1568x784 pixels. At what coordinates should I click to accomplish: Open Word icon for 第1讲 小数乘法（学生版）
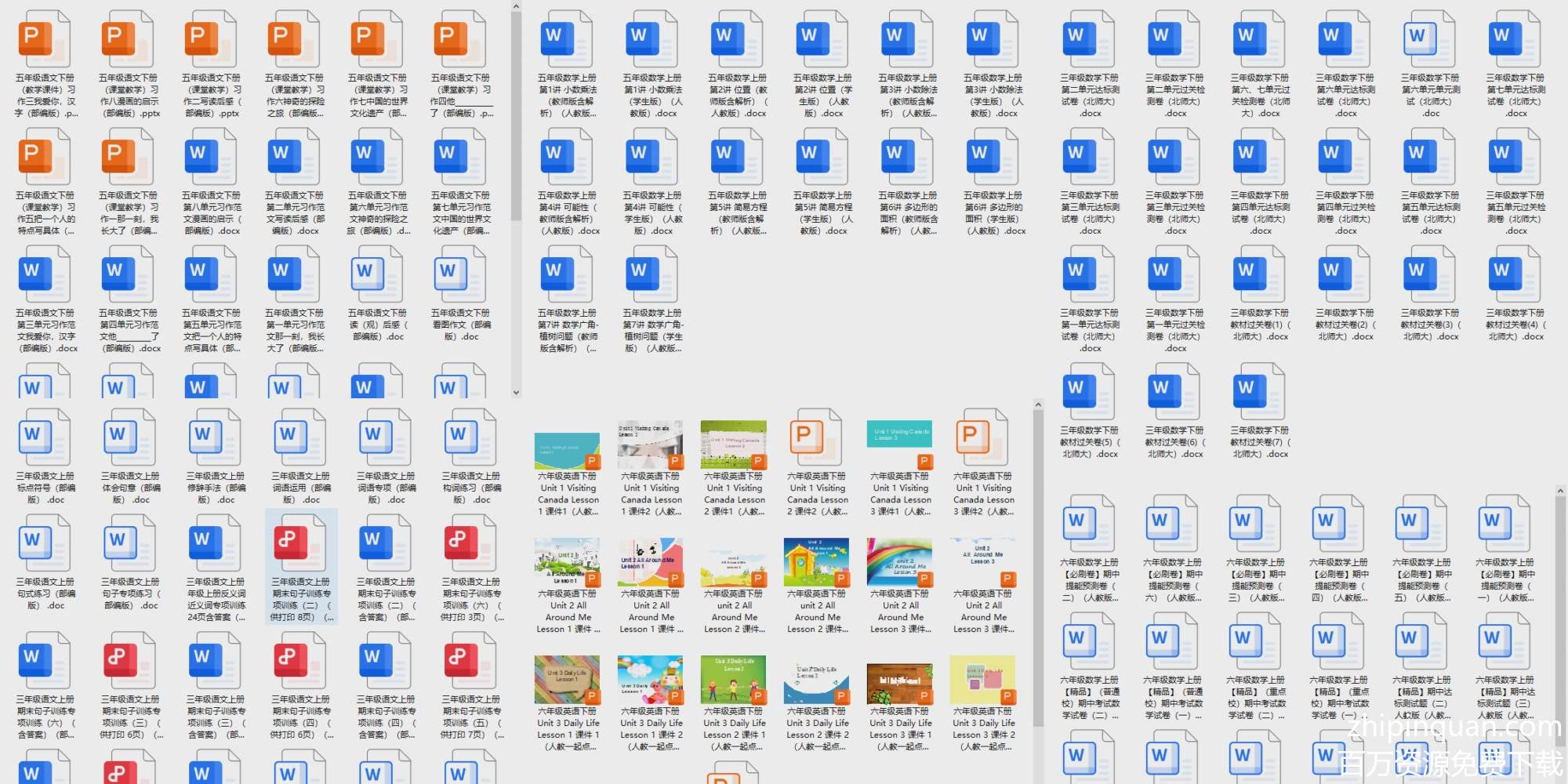coord(652,38)
